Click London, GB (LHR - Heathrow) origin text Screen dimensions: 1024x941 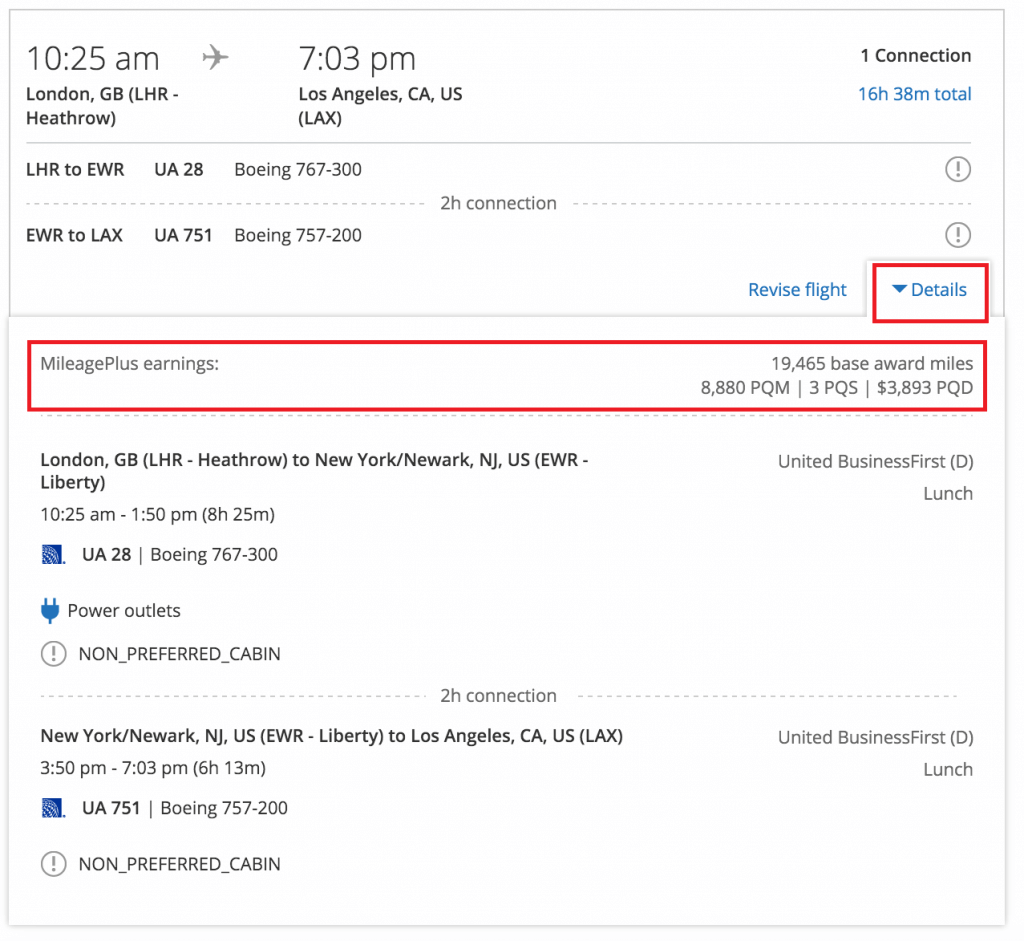tap(103, 106)
